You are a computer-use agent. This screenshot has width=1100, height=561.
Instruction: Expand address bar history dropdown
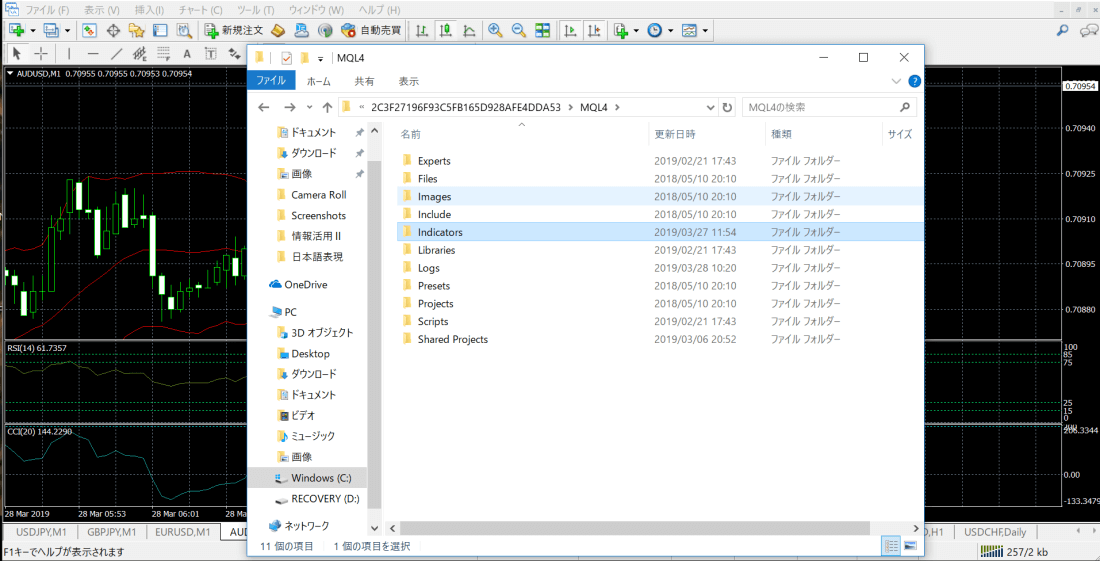point(710,107)
